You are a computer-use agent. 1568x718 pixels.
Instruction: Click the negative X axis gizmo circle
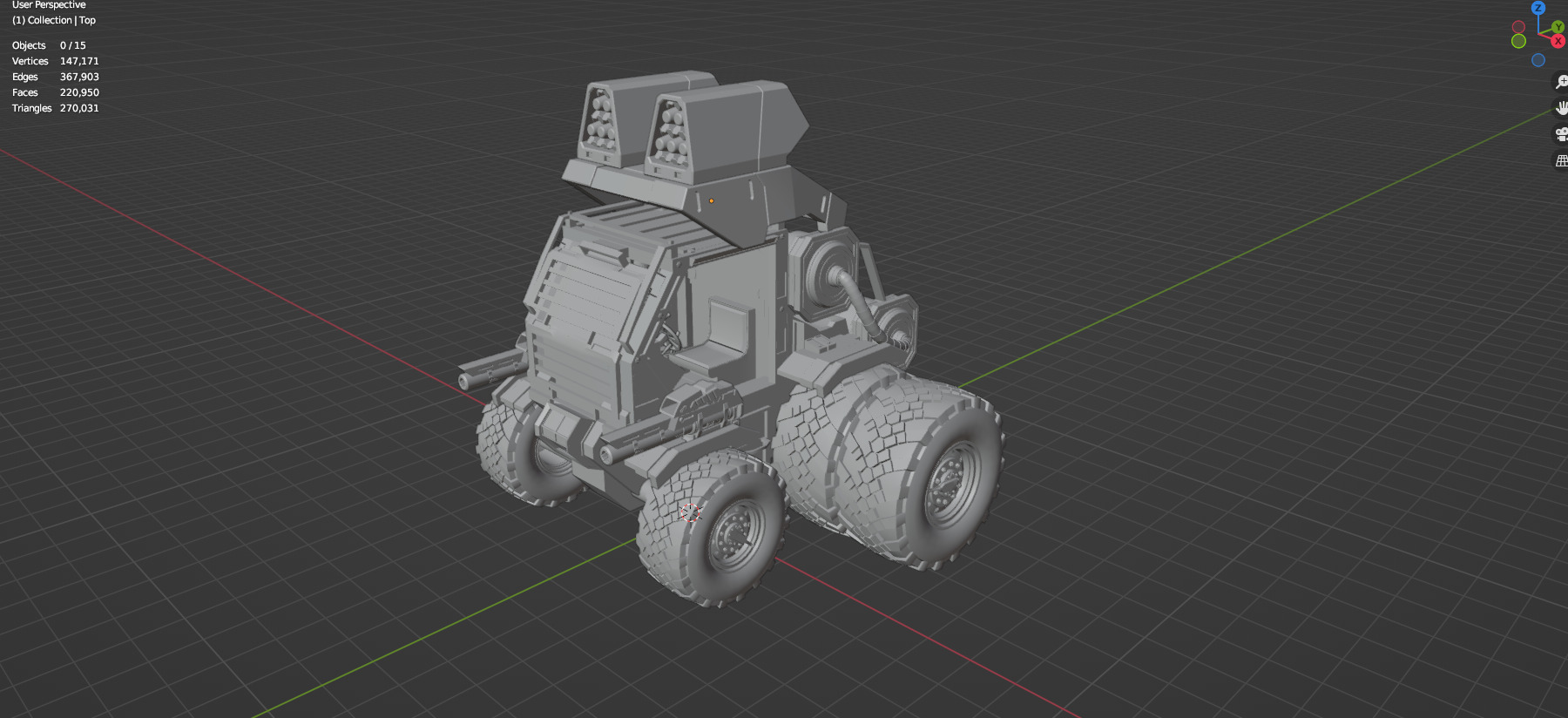[1518, 27]
